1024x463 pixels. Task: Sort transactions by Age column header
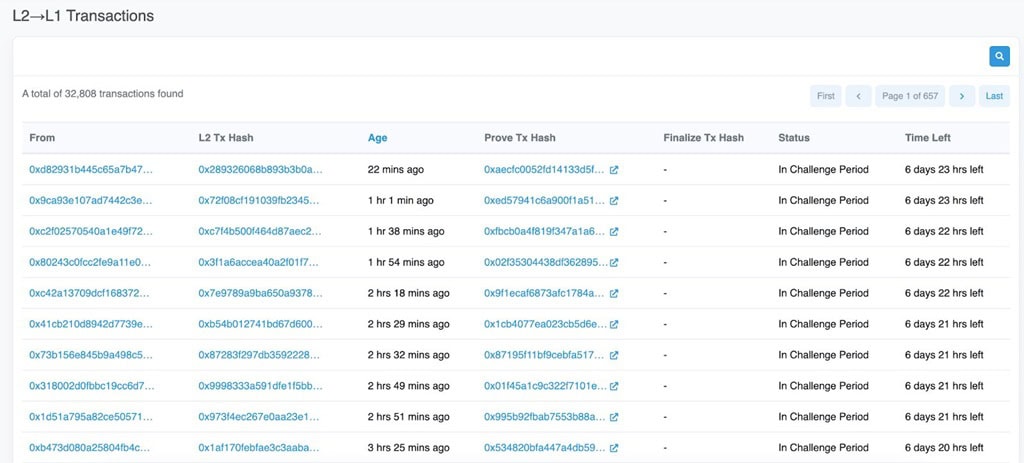coord(377,138)
